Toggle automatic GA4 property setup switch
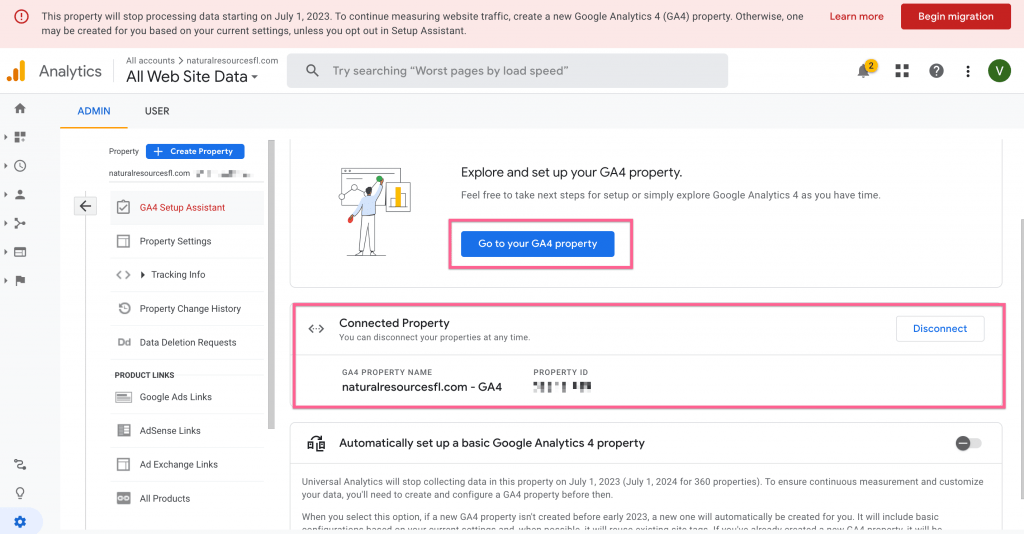Viewport: 1024px width, 534px height. [968, 443]
